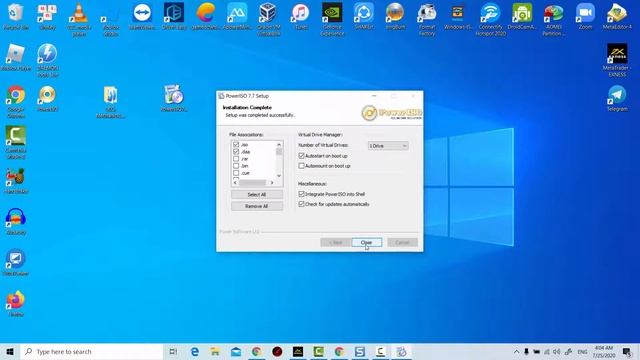Open the clock and date flyout

click(604, 351)
